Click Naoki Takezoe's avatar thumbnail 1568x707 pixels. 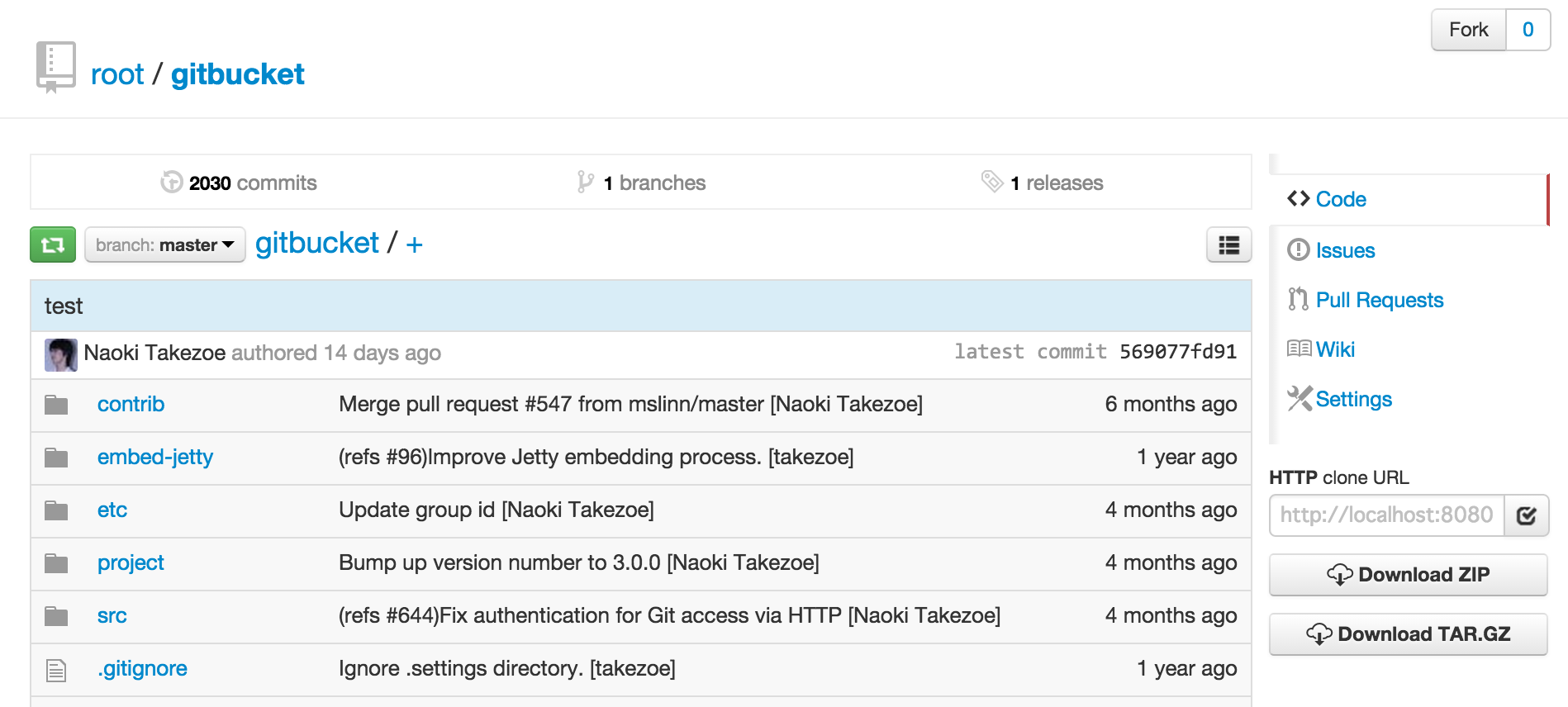[61, 354]
